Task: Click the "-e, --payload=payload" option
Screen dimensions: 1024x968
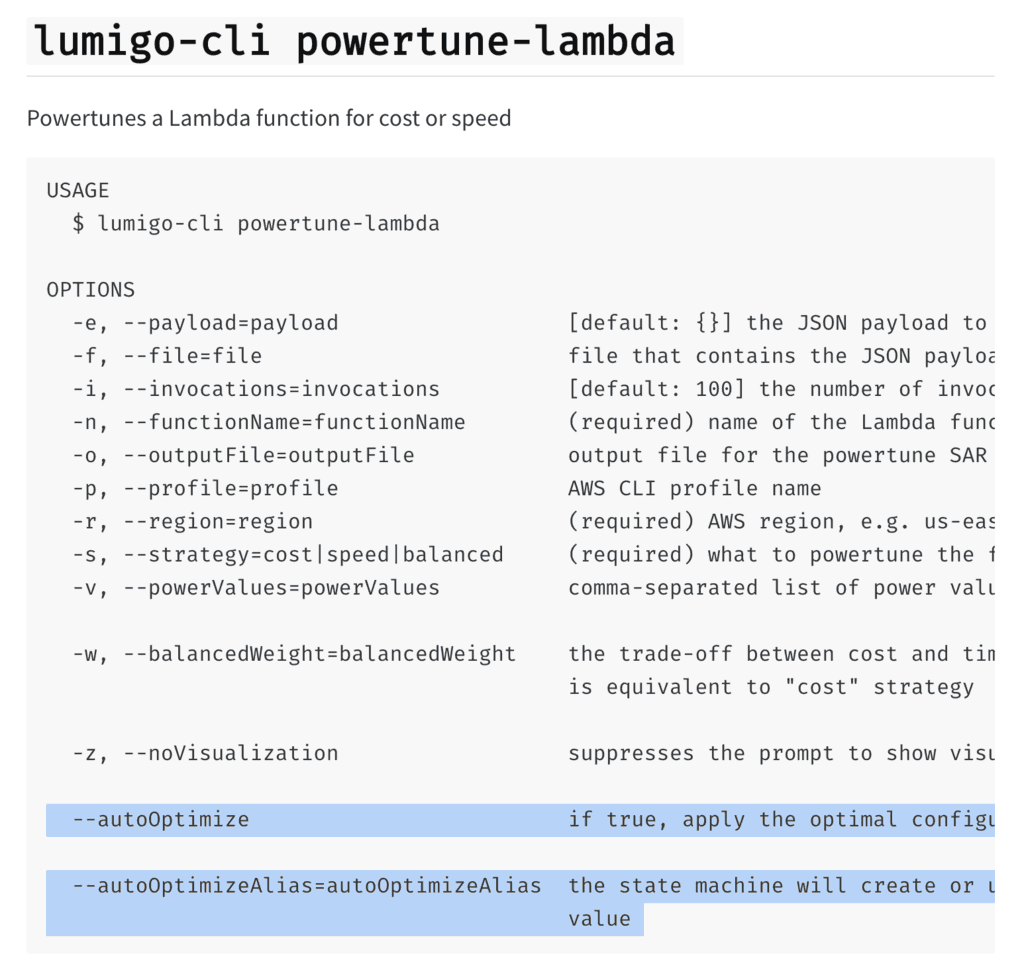Action: 205,323
